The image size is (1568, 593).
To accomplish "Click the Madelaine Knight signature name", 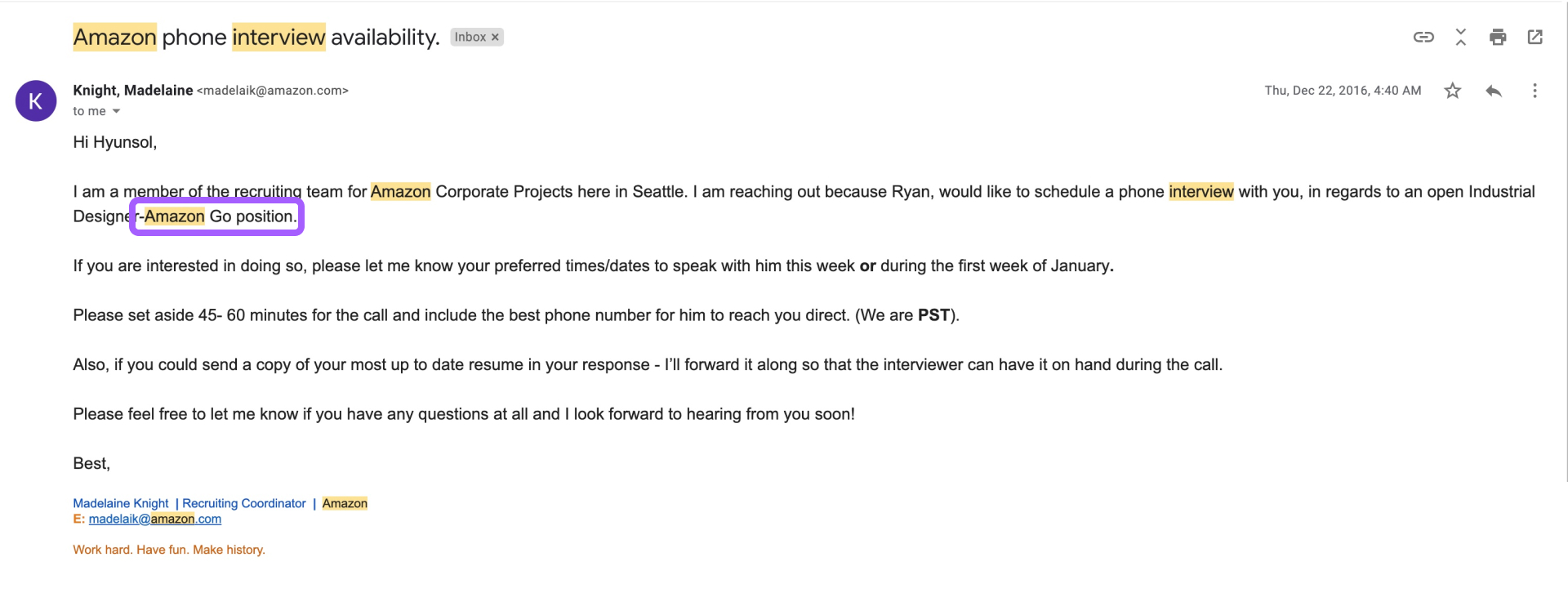I will pos(121,503).
